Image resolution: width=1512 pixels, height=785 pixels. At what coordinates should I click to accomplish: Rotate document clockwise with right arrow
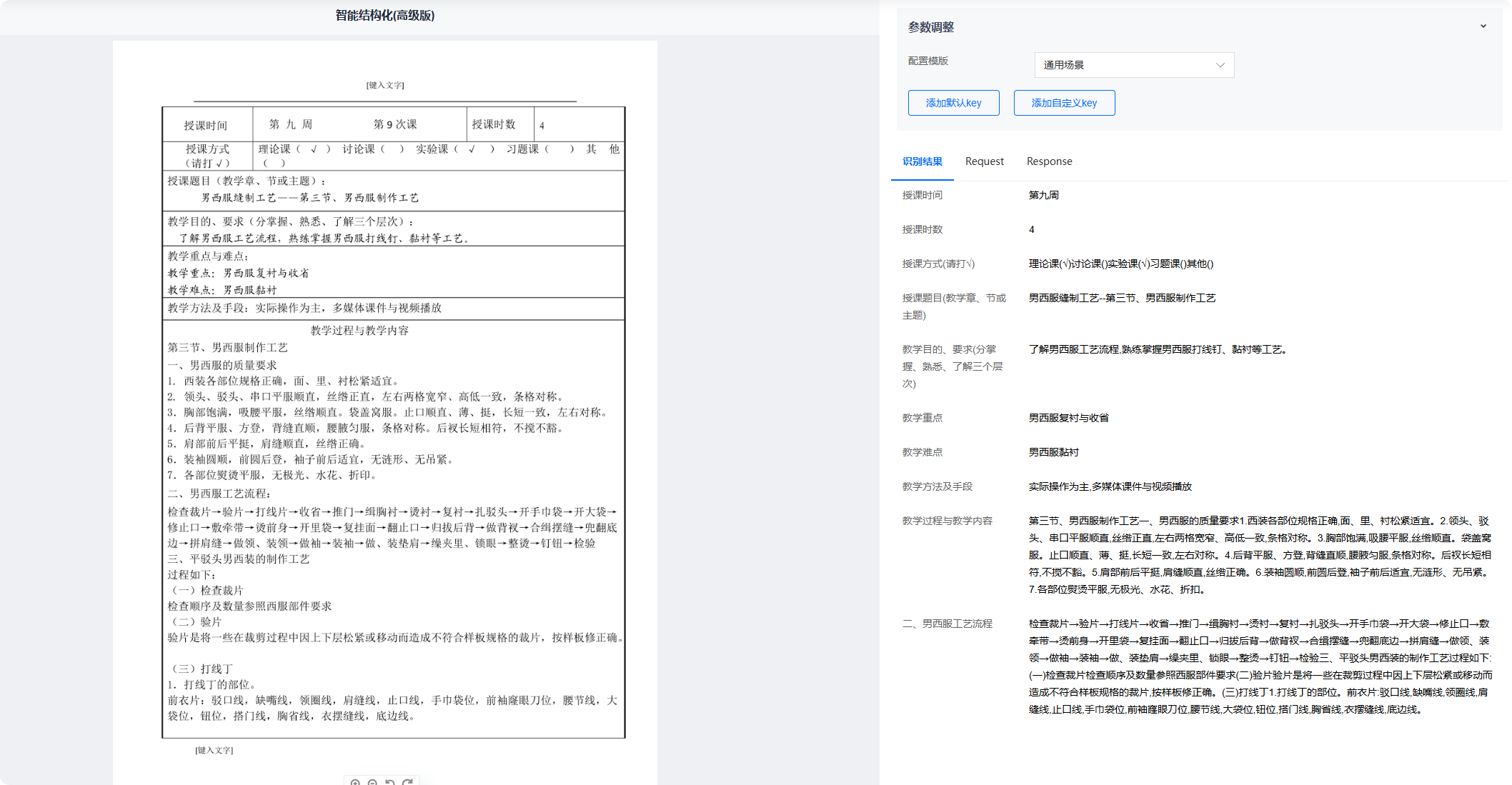point(407,782)
